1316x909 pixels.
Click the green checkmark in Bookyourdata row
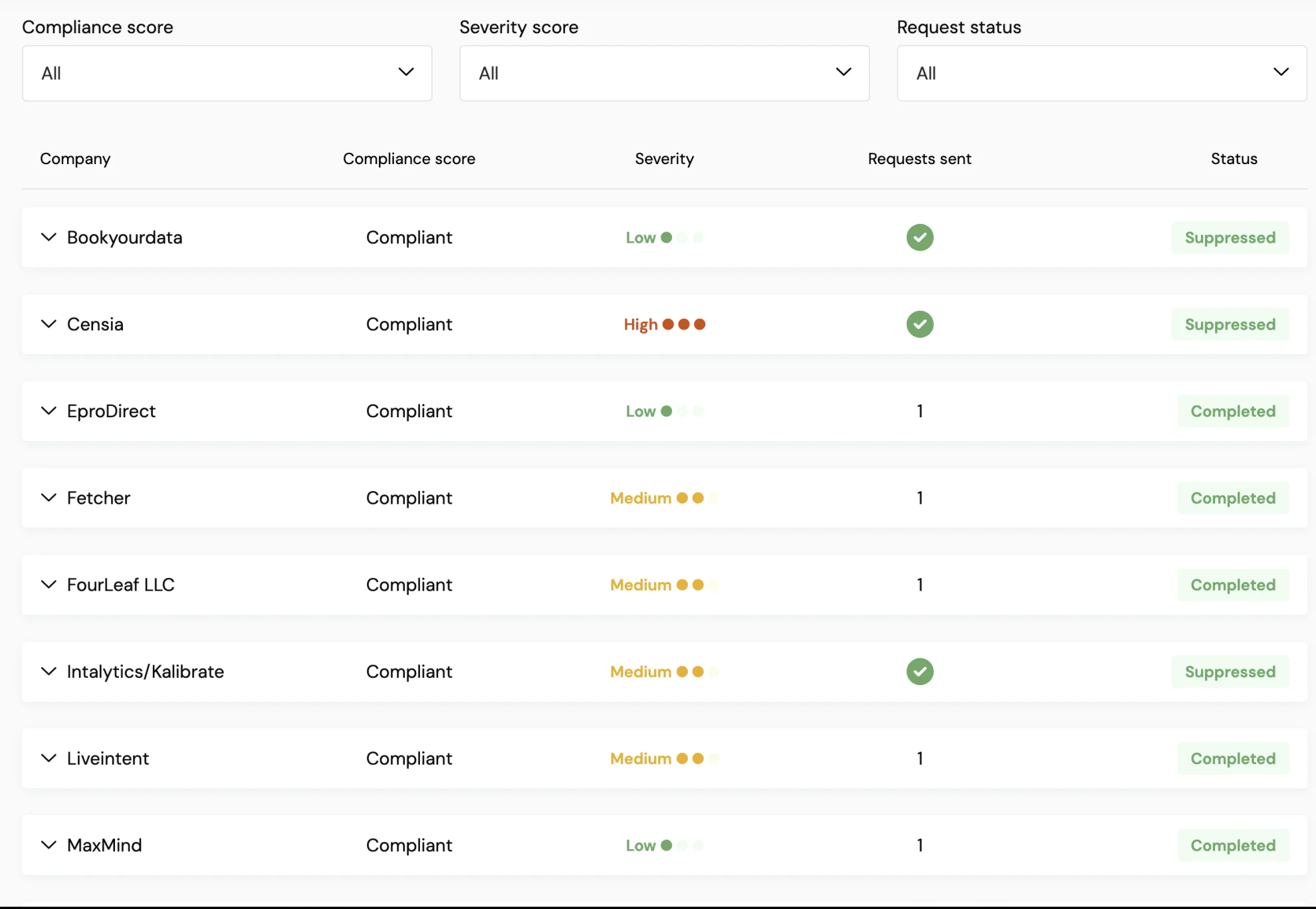coord(920,237)
